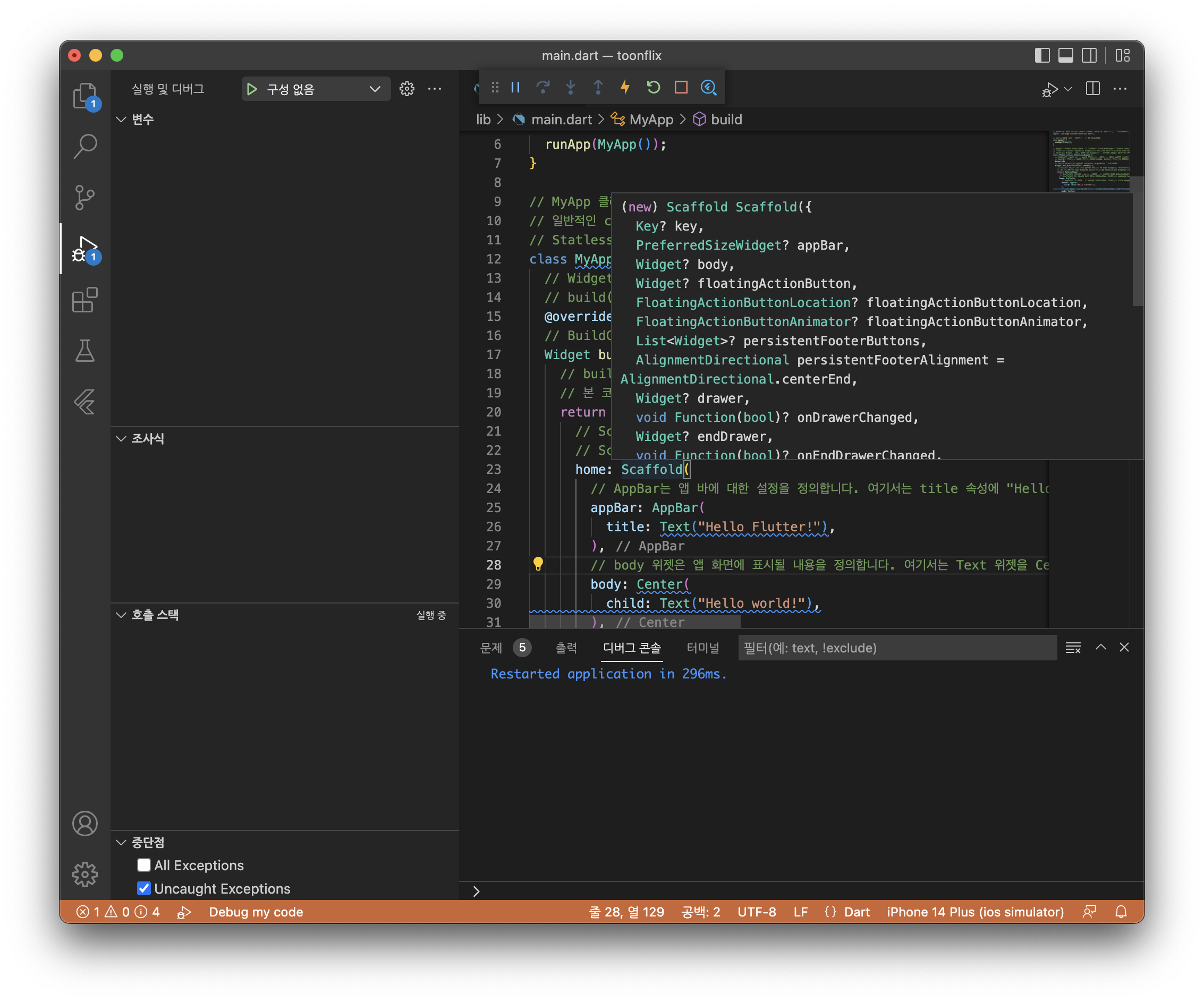Maximize the panel with caret icon
This screenshot has height=1002, width=1204.
[1101, 647]
